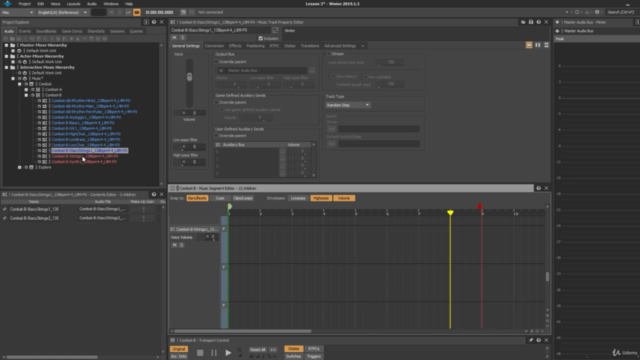Open the Track Type Random Step dropdown
This screenshot has width=640, height=360.
[x=348, y=105]
